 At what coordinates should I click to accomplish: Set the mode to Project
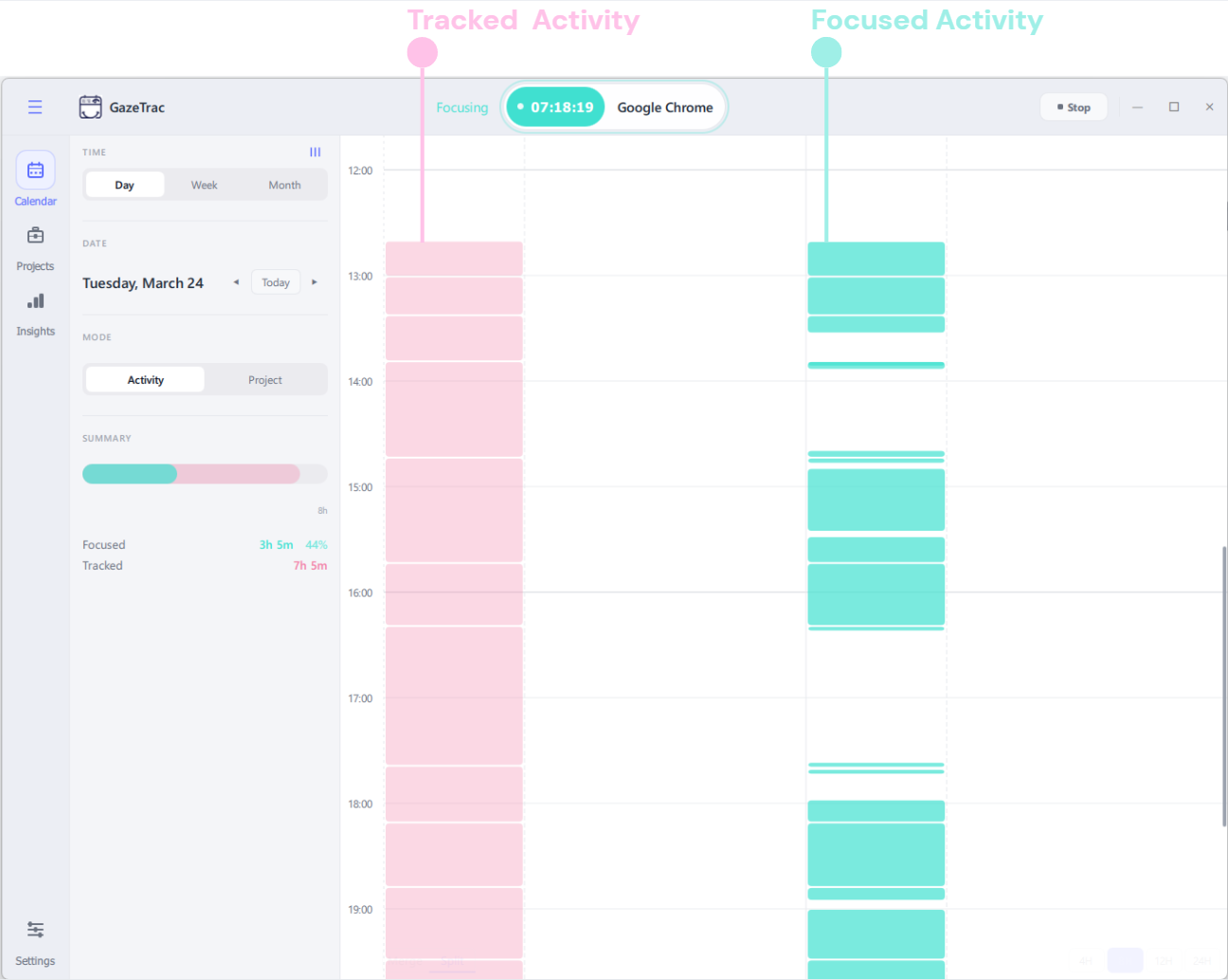(265, 380)
